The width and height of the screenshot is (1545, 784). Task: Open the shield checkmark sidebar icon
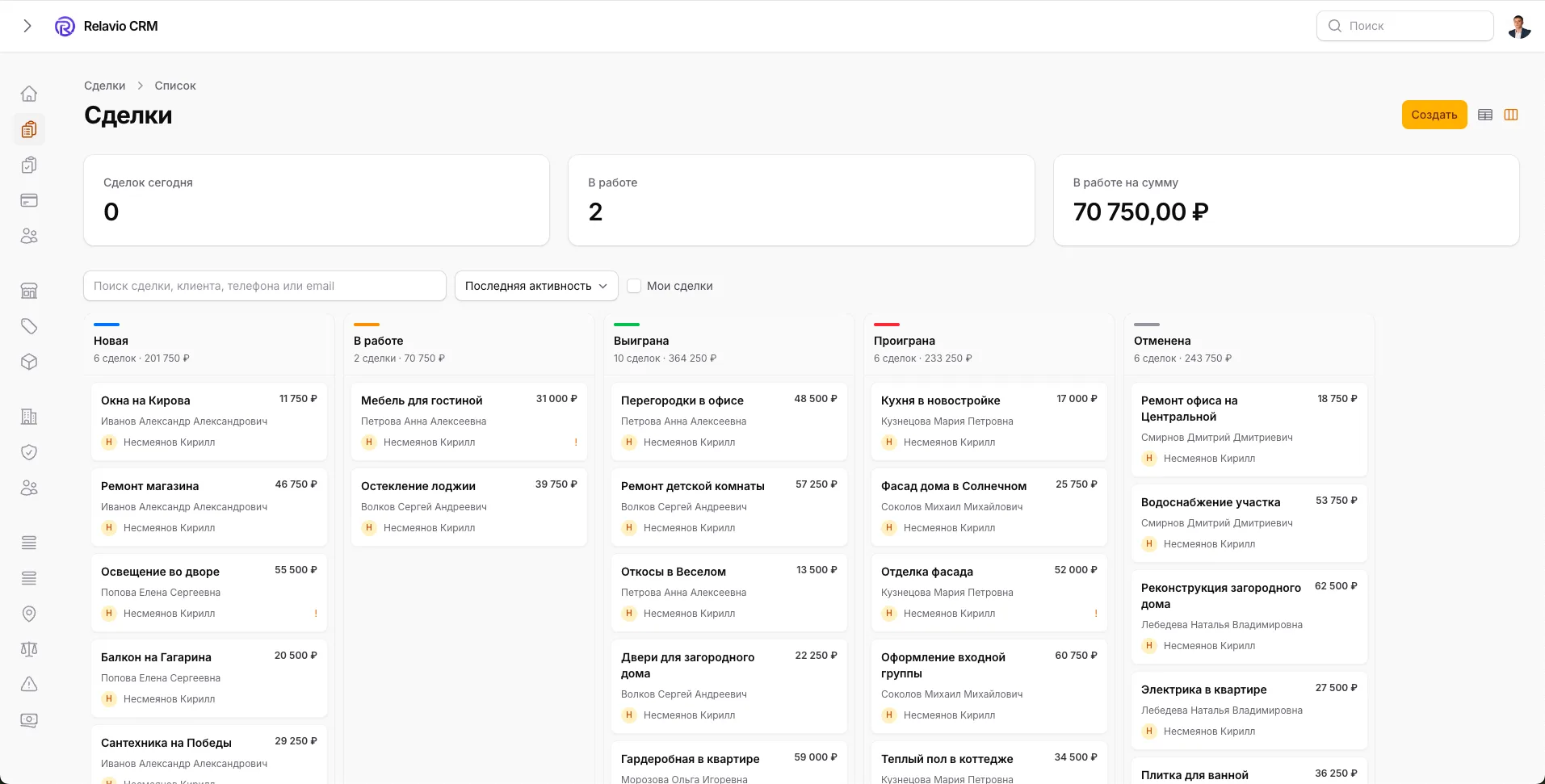tap(29, 452)
